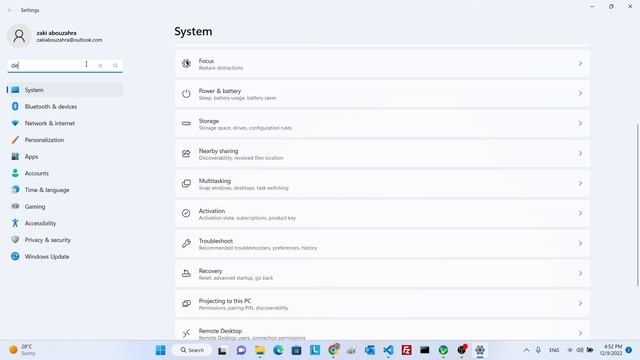Go to Privacy & security
The image size is (640, 360).
[65, 240]
